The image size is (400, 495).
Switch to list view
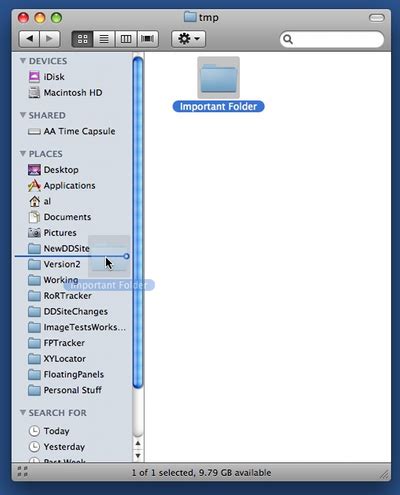click(104, 39)
